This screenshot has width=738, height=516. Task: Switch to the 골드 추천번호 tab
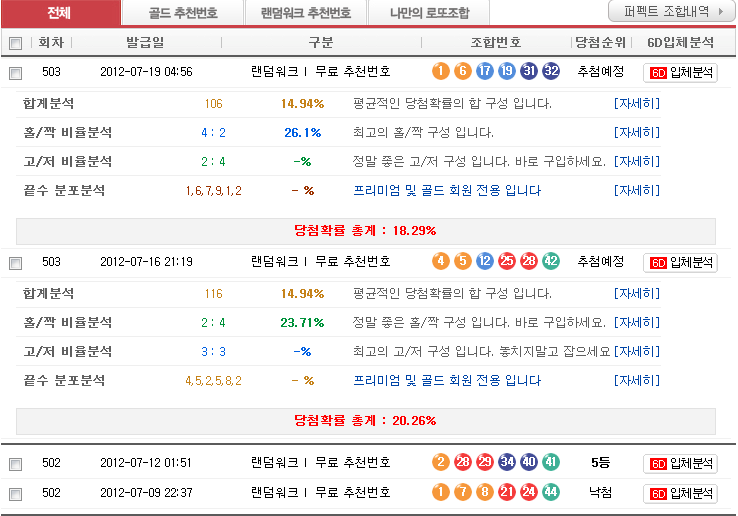[182, 13]
